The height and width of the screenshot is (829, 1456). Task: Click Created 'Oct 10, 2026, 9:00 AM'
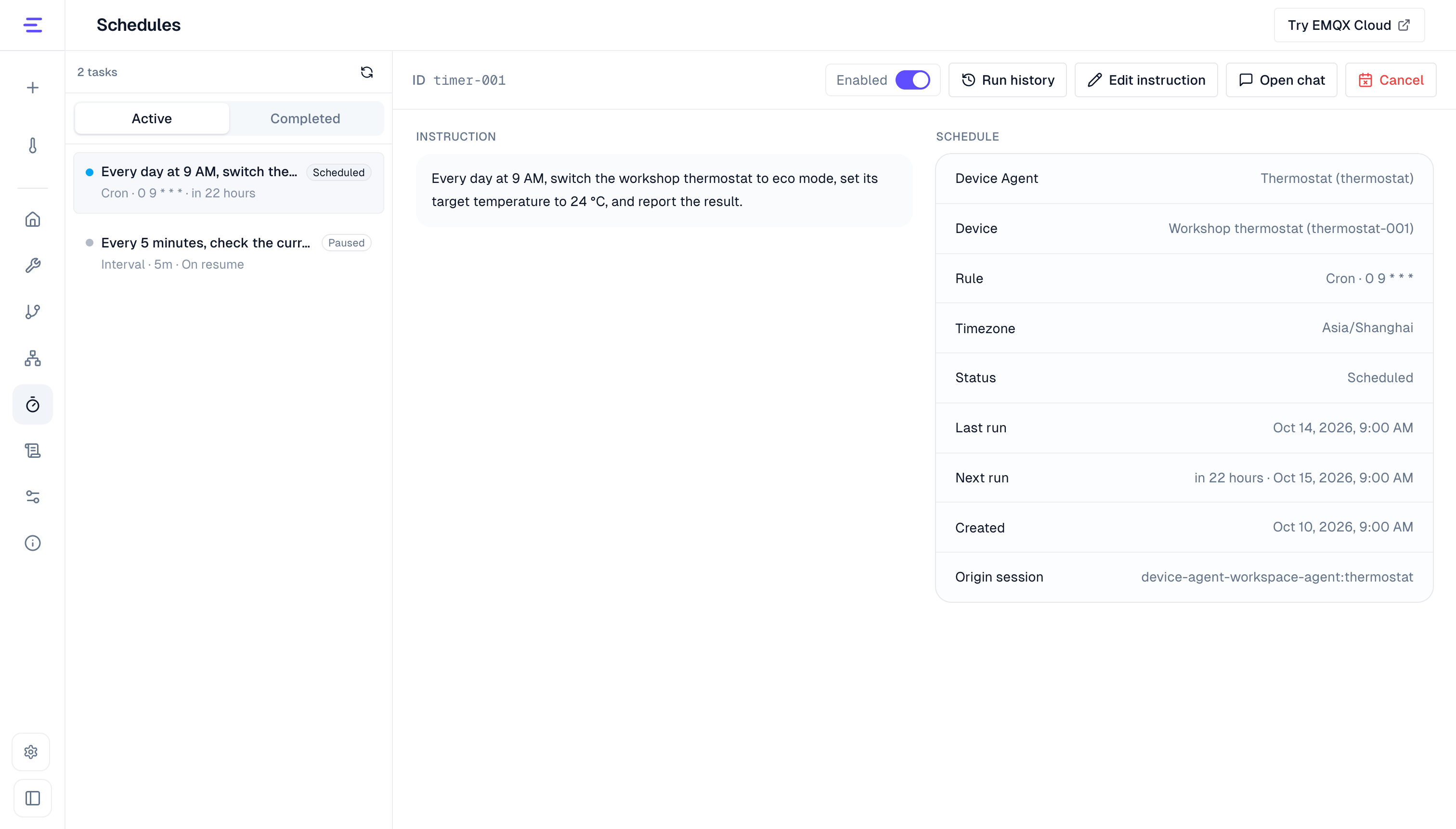1343,527
